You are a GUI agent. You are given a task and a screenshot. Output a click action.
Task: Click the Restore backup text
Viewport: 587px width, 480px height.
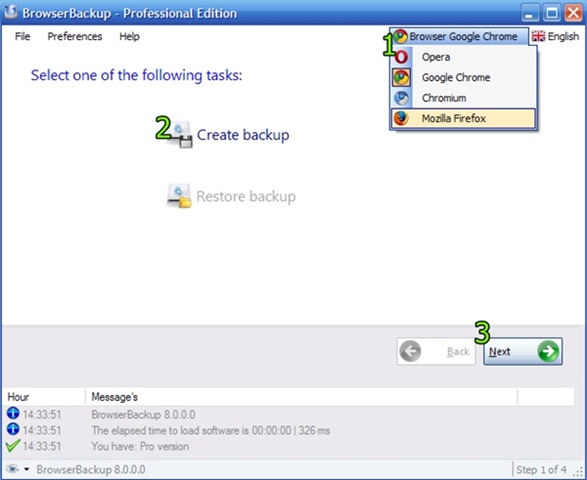point(246,196)
